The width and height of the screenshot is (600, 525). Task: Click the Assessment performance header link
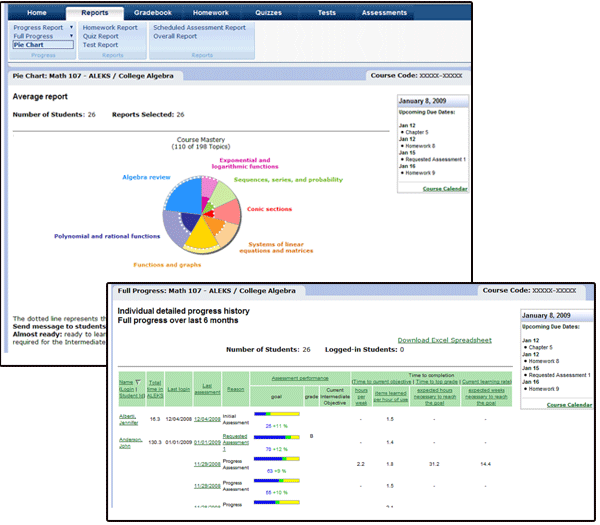300,378
